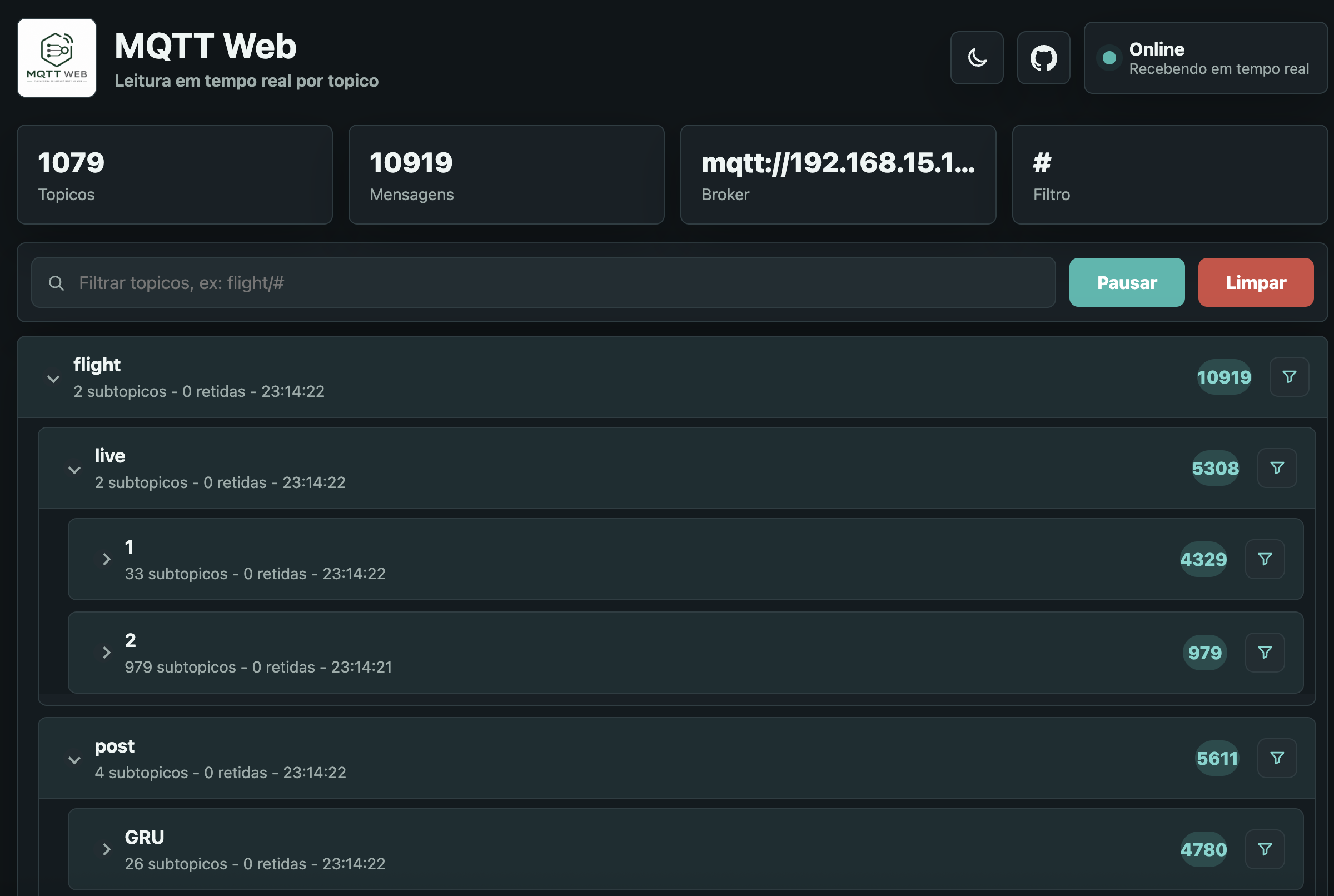Focus the Filtrar topicos input field
This screenshot has width=1334, height=896.
[x=542, y=282]
